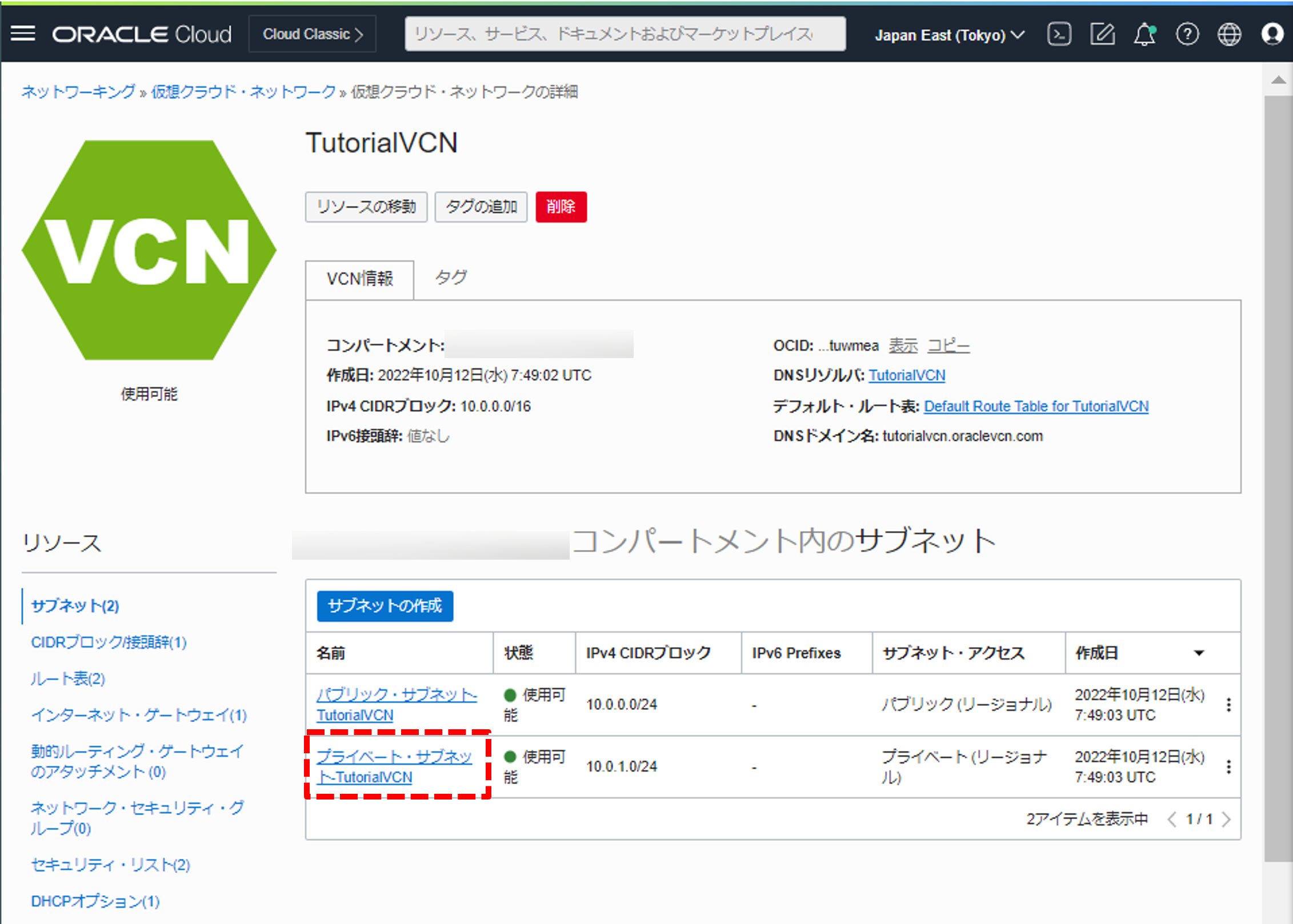This screenshot has width=1293, height=924.
Task: Open the help icon menu
Action: (1187, 34)
